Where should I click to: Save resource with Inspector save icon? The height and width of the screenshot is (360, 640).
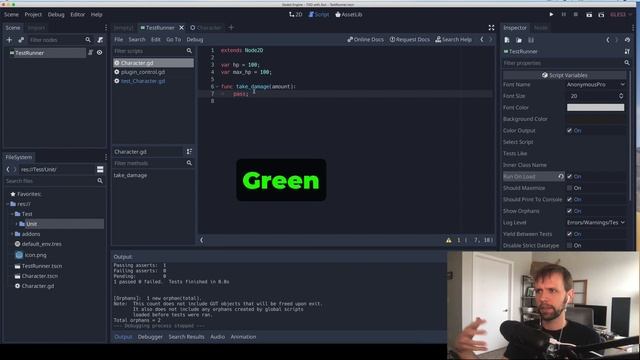(531, 40)
